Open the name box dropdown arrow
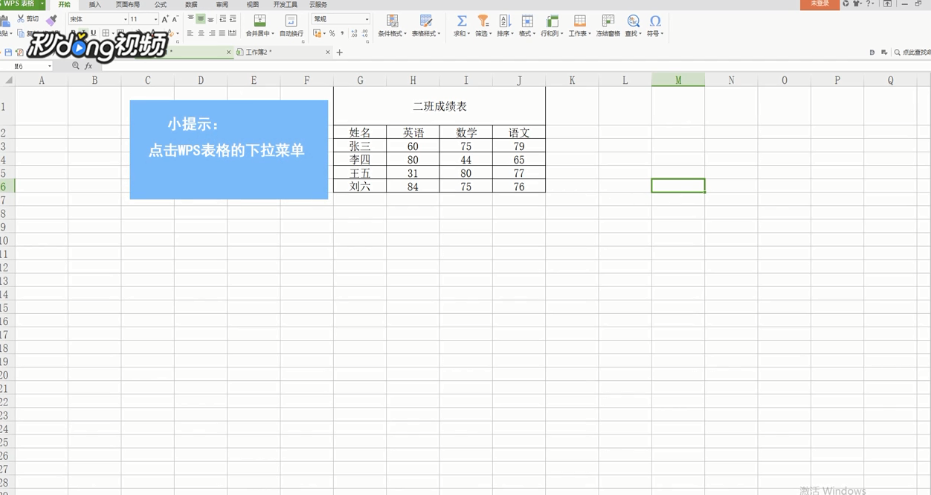The height and width of the screenshot is (495, 931). pyautogui.click(x=49, y=66)
